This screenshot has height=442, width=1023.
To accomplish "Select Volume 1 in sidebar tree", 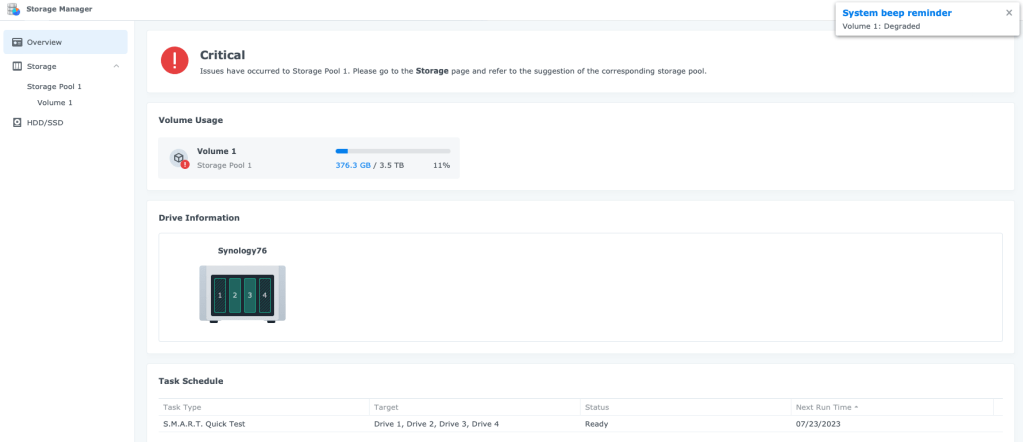I will point(55,103).
